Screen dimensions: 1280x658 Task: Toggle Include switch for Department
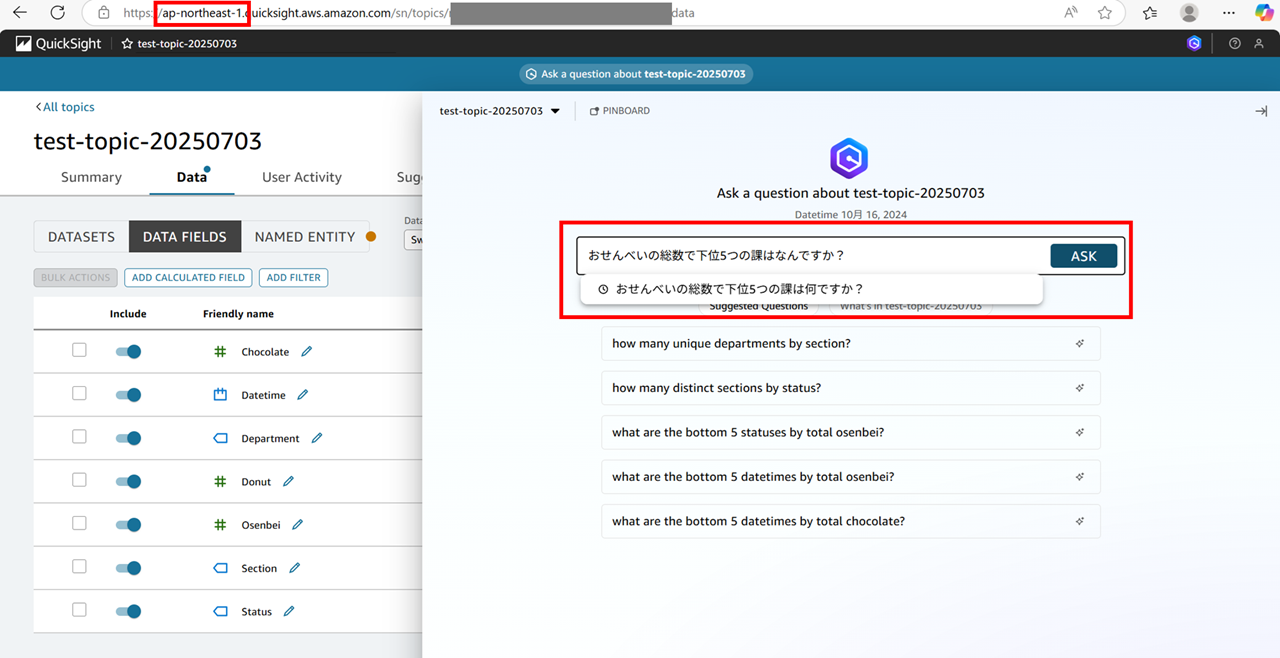(x=128, y=438)
